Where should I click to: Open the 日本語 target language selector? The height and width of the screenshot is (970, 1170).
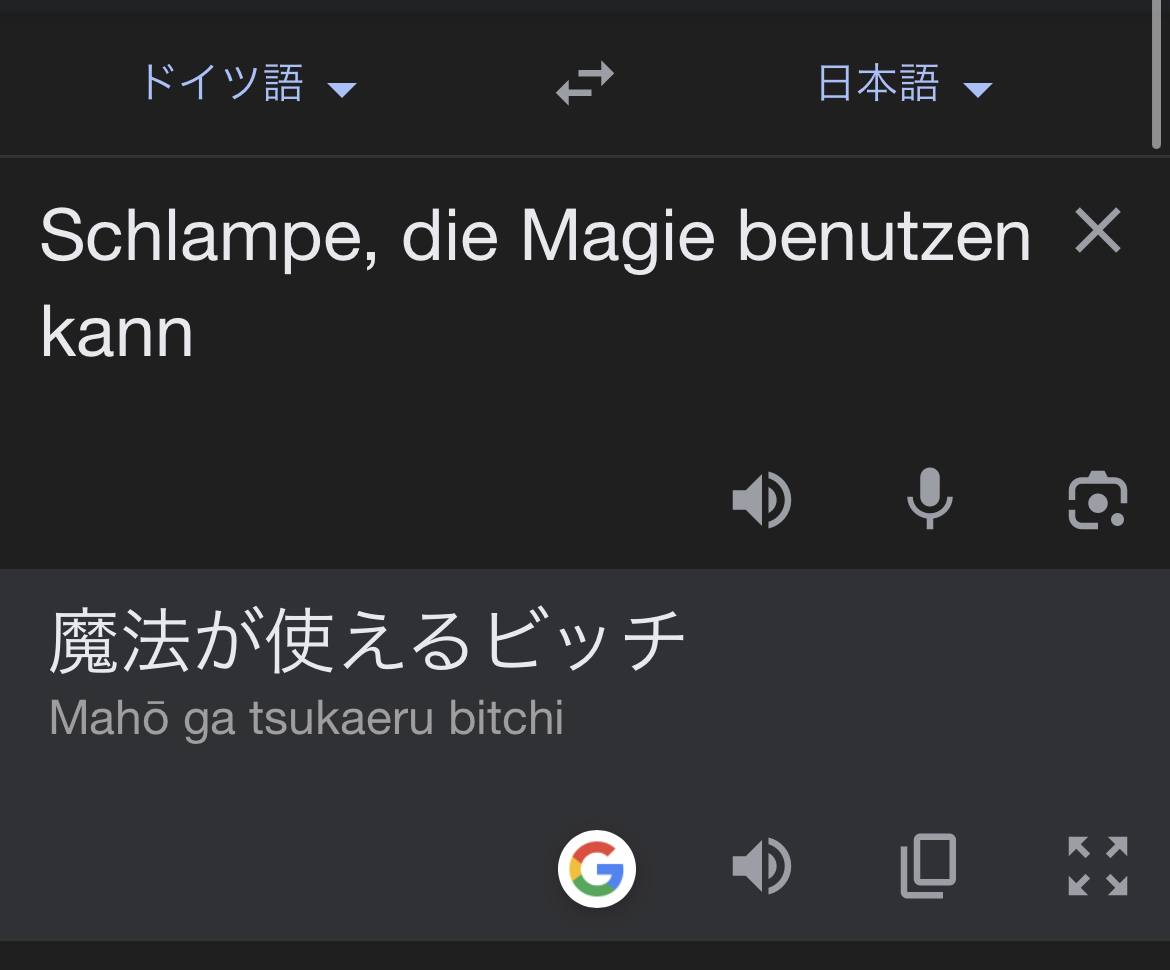(878, 83)
